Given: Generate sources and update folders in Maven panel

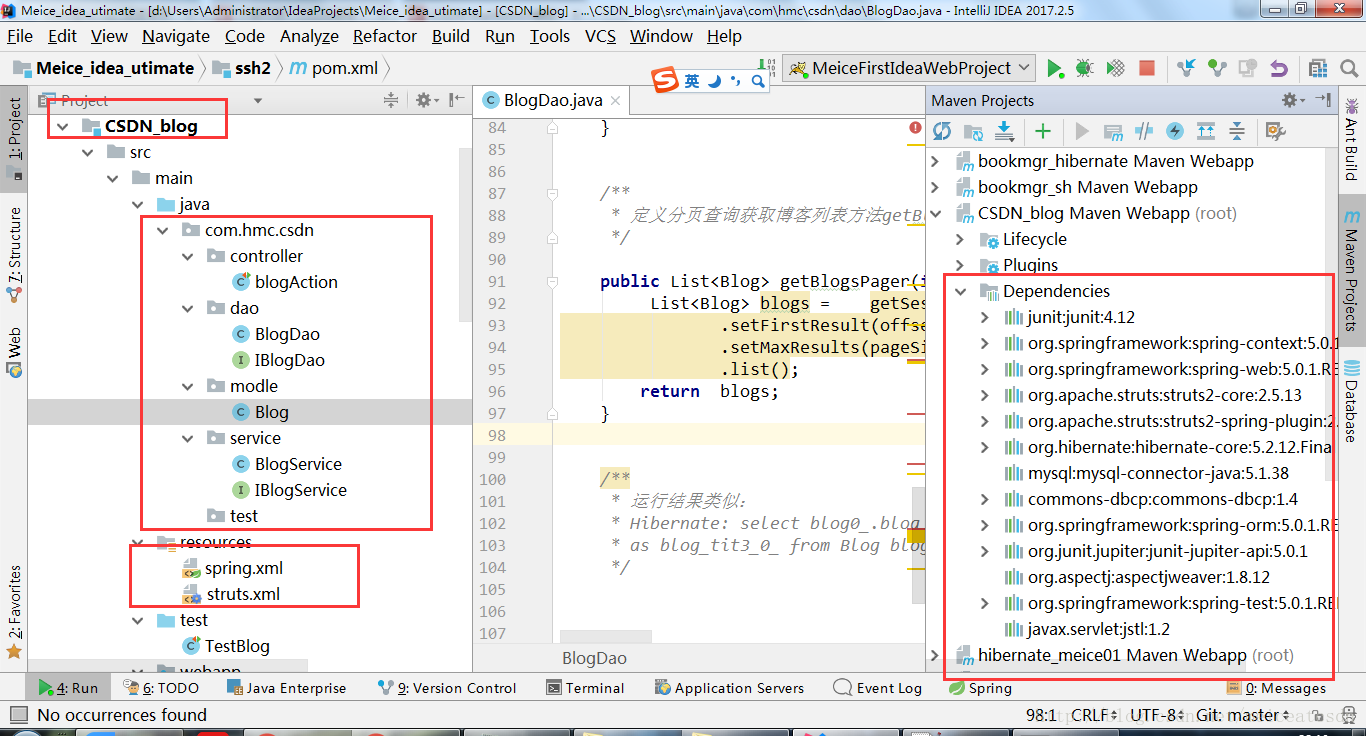Looking at the screenshot, I should (x=973, y=131).
